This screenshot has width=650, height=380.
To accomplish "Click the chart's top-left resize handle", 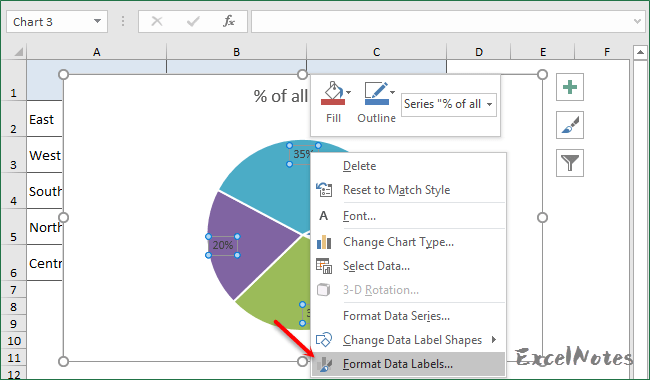I will 63,75.
